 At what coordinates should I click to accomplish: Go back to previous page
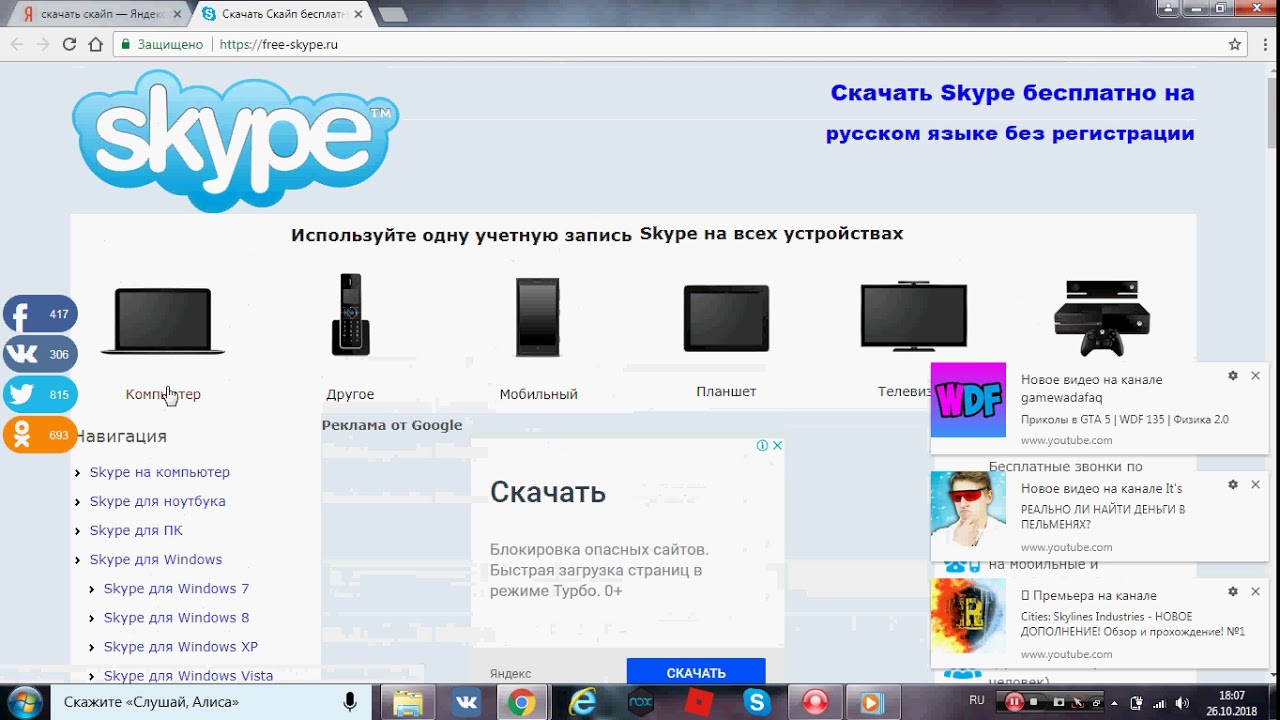coord(17,44)
